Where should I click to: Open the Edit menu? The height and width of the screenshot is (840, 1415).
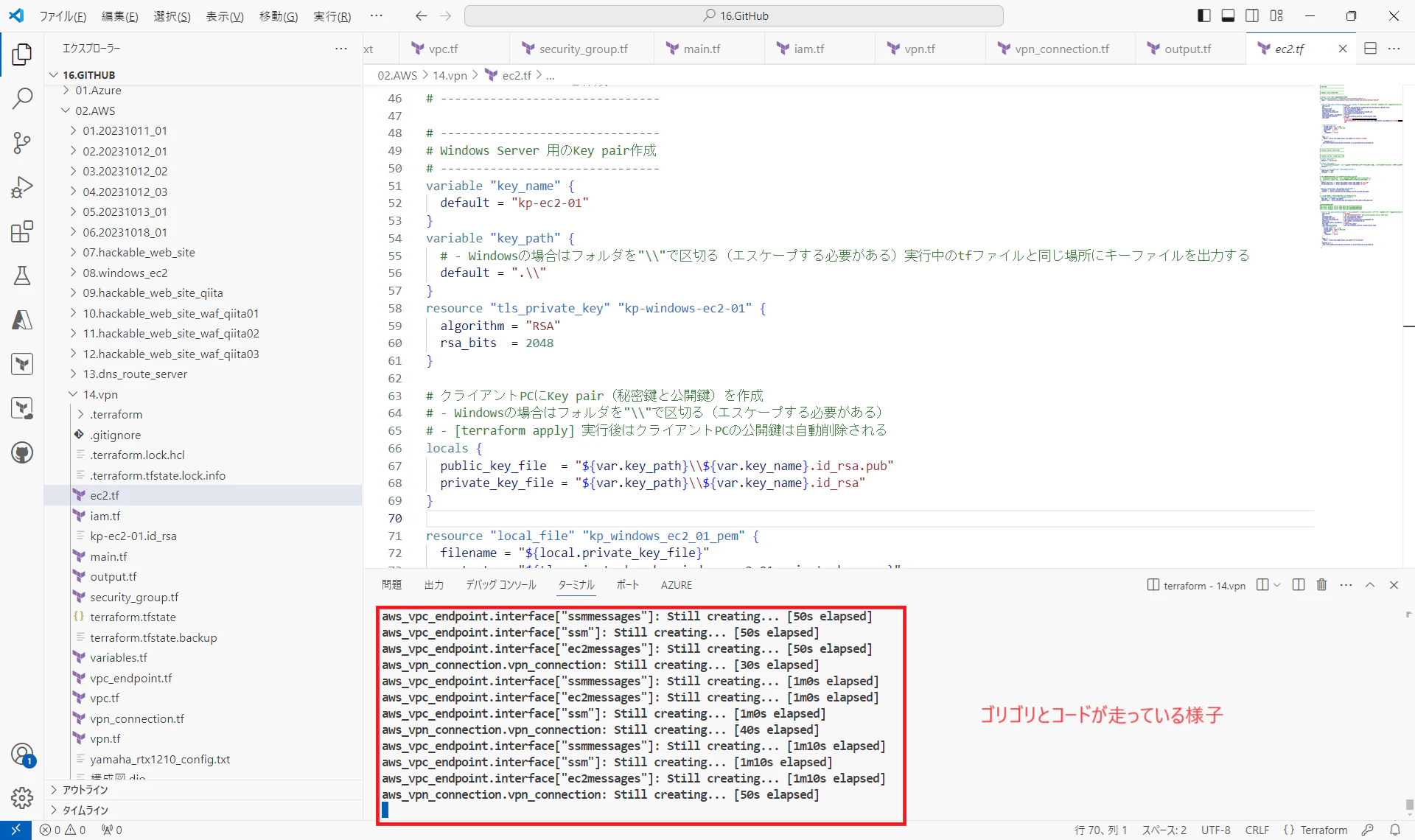click(119, 16)
